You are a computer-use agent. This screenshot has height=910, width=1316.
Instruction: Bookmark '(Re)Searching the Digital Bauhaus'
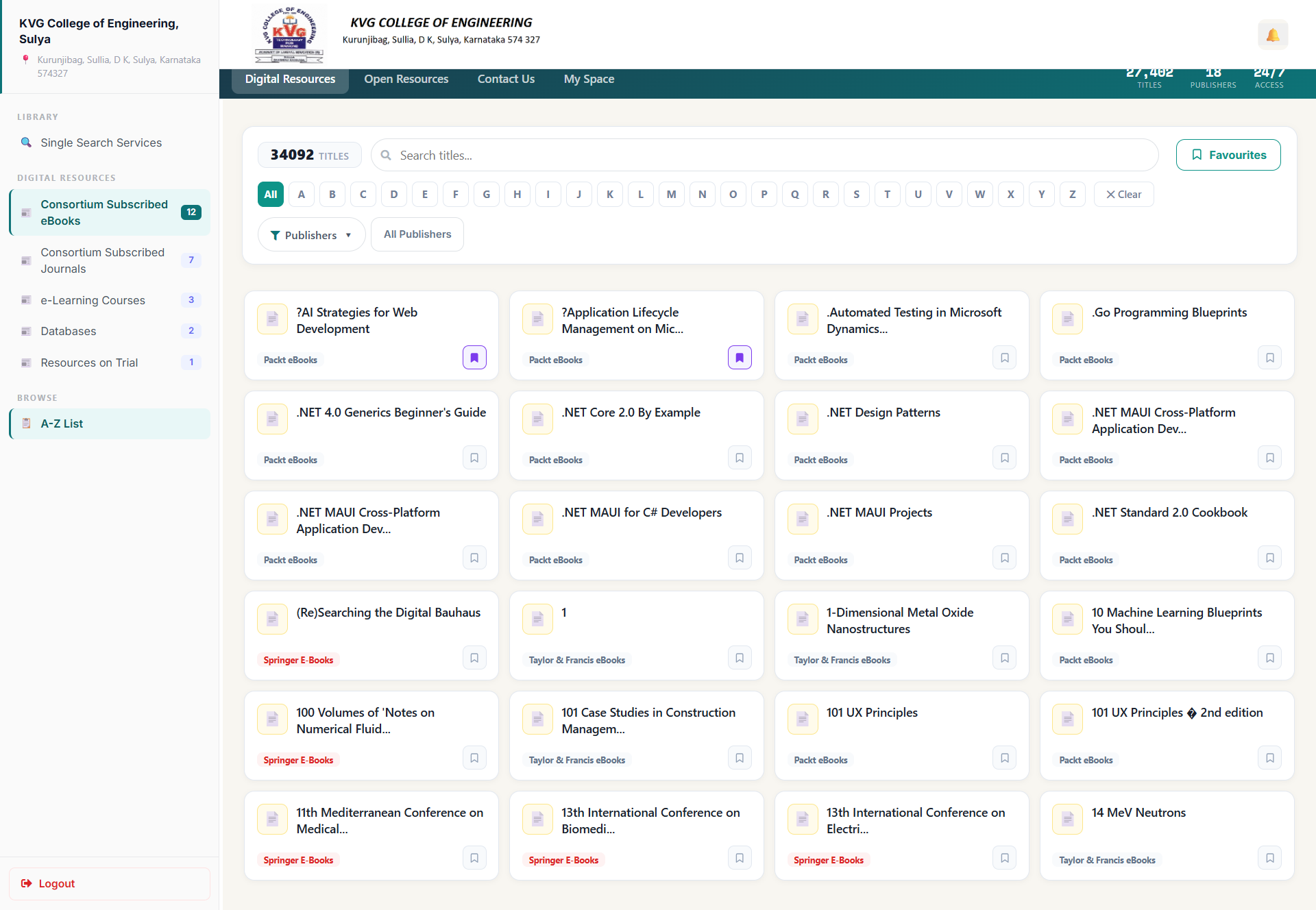(474, 658)
